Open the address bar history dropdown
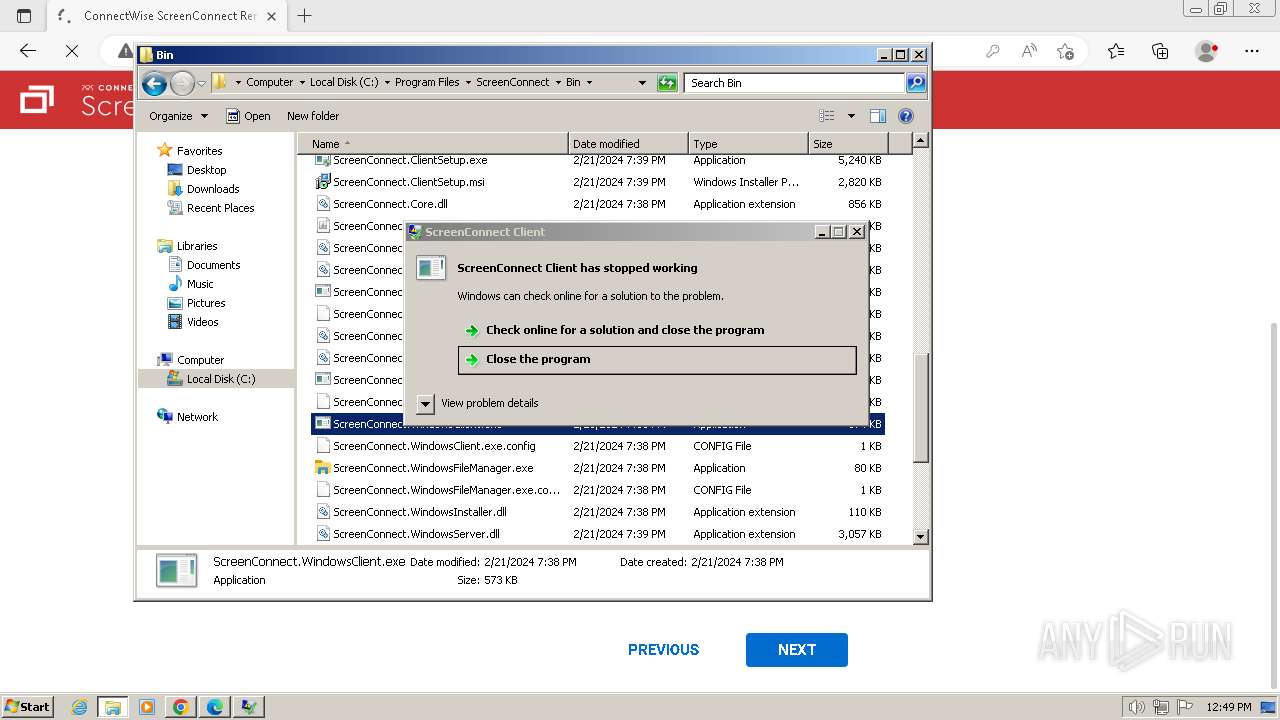 pyautogui.click(x=642, y=83)
